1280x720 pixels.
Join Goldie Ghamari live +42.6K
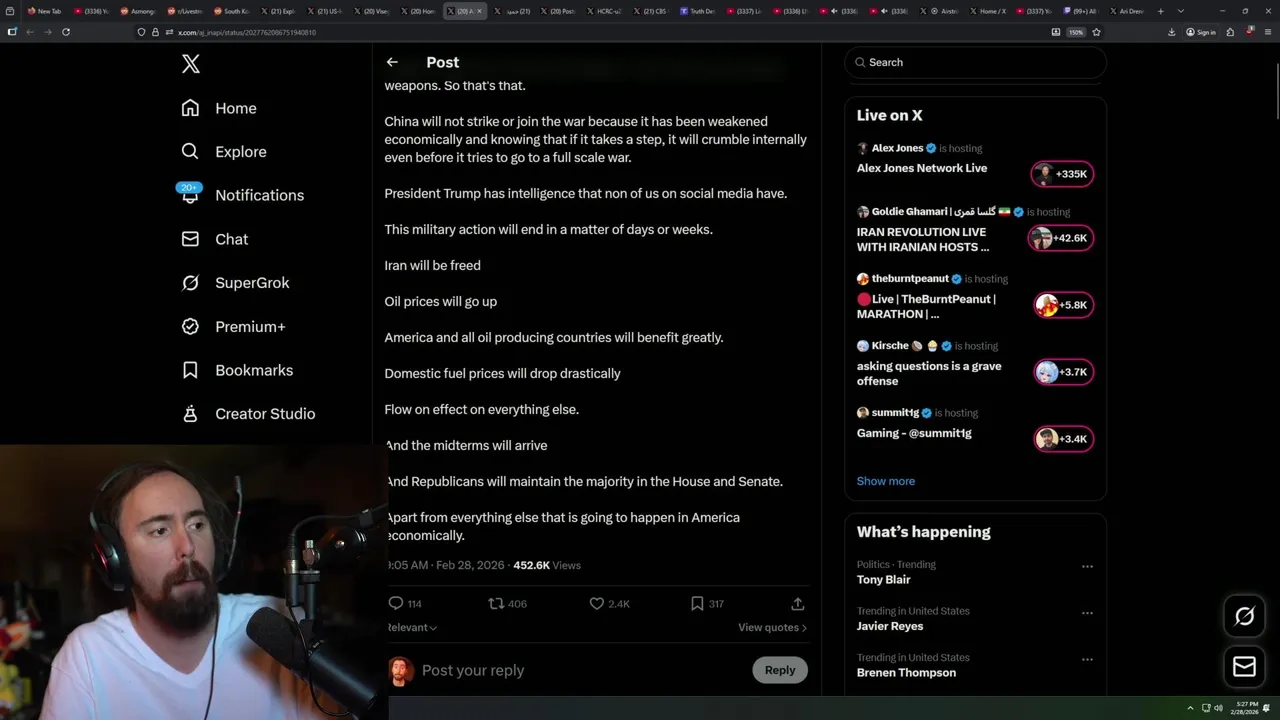point(1060,238)
